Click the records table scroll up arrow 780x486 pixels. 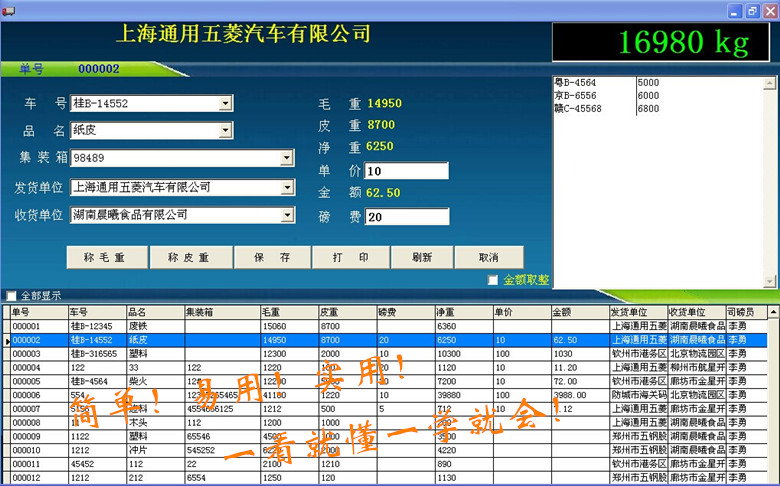[x=773, y=312]
